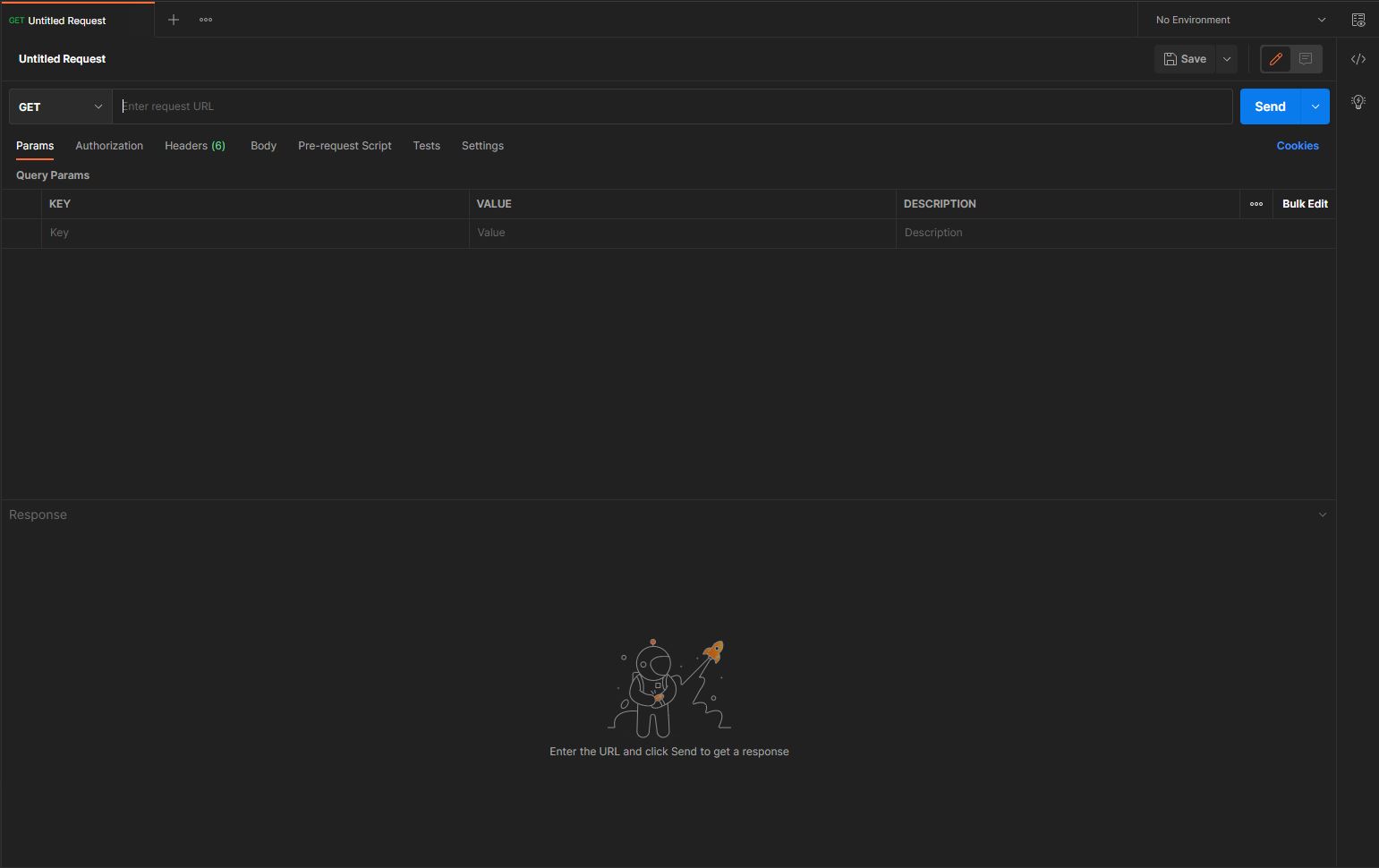
Task: Select the GET Untitled Request tab
Action: click(78, 20)
